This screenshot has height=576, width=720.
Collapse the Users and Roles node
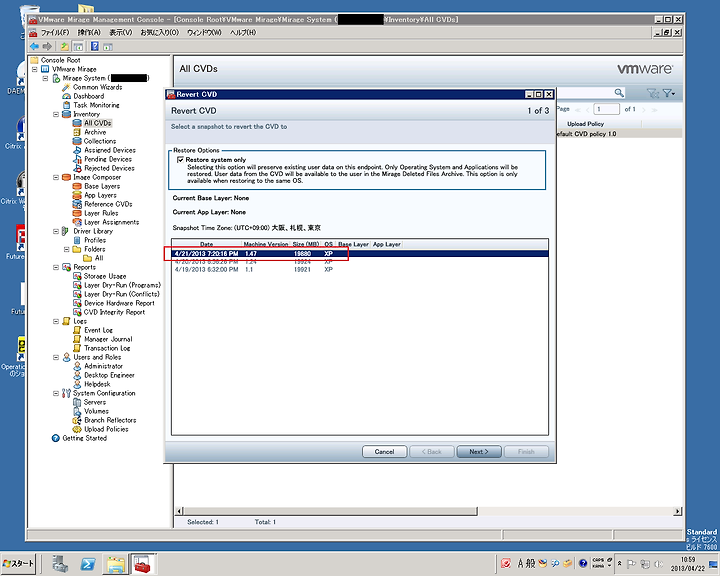click(56, 357)
